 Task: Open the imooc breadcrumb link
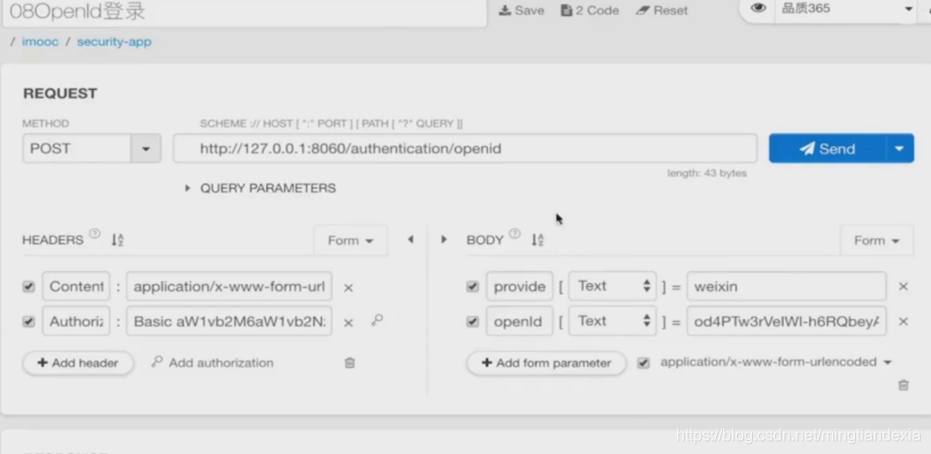tap(40, 42)
